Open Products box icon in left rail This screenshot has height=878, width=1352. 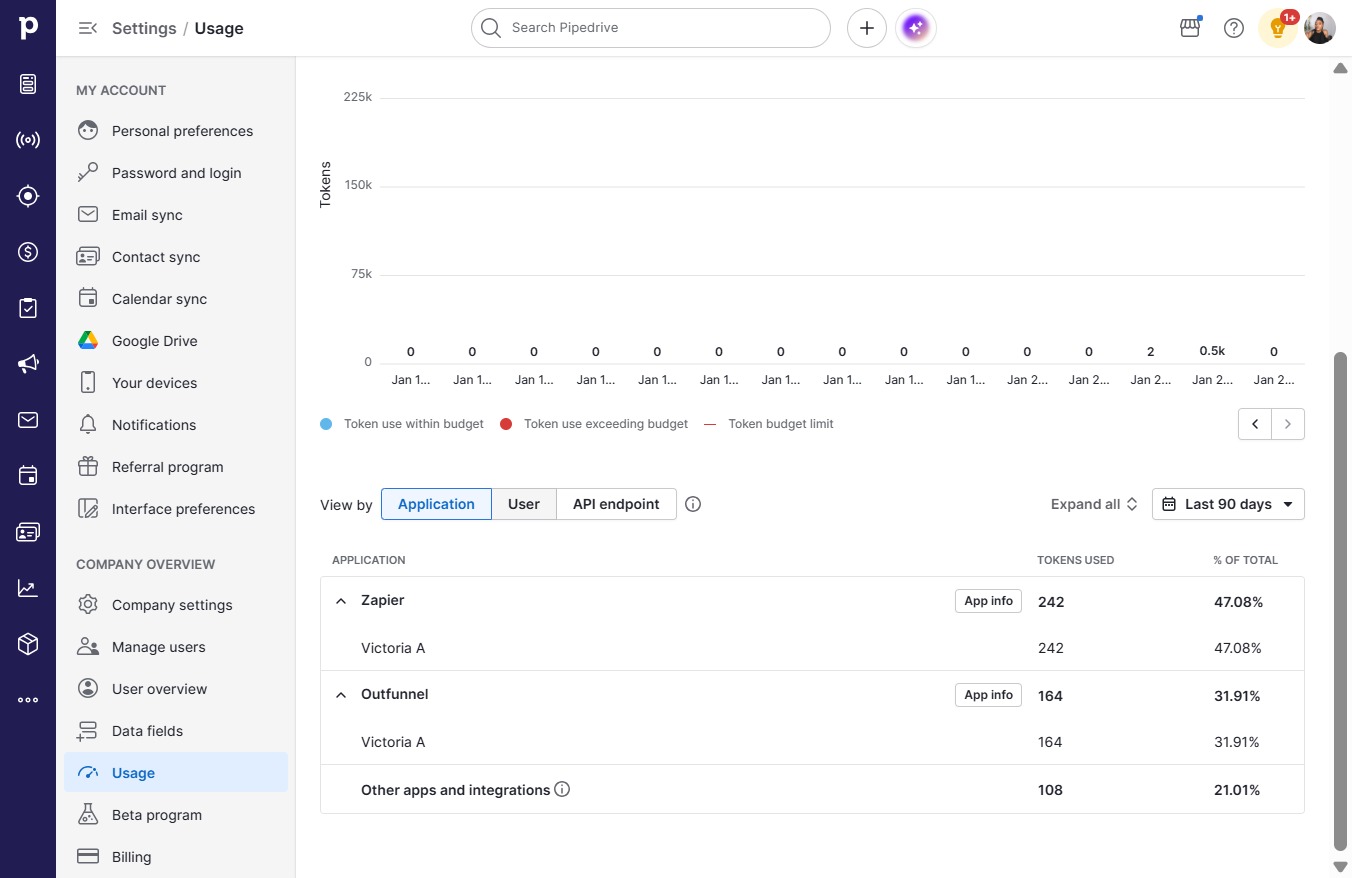[28, 644]
